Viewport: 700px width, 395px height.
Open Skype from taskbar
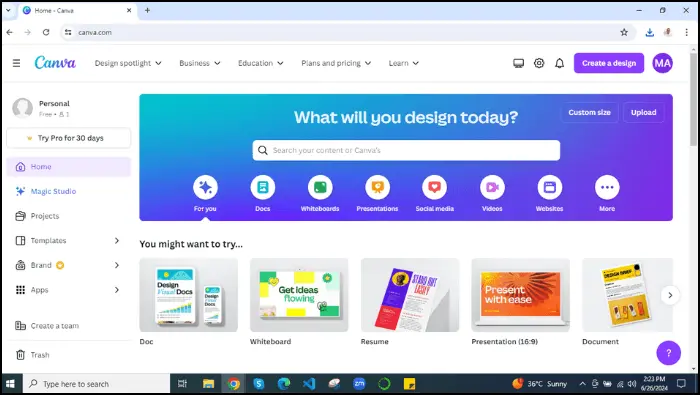pos(258,384)
